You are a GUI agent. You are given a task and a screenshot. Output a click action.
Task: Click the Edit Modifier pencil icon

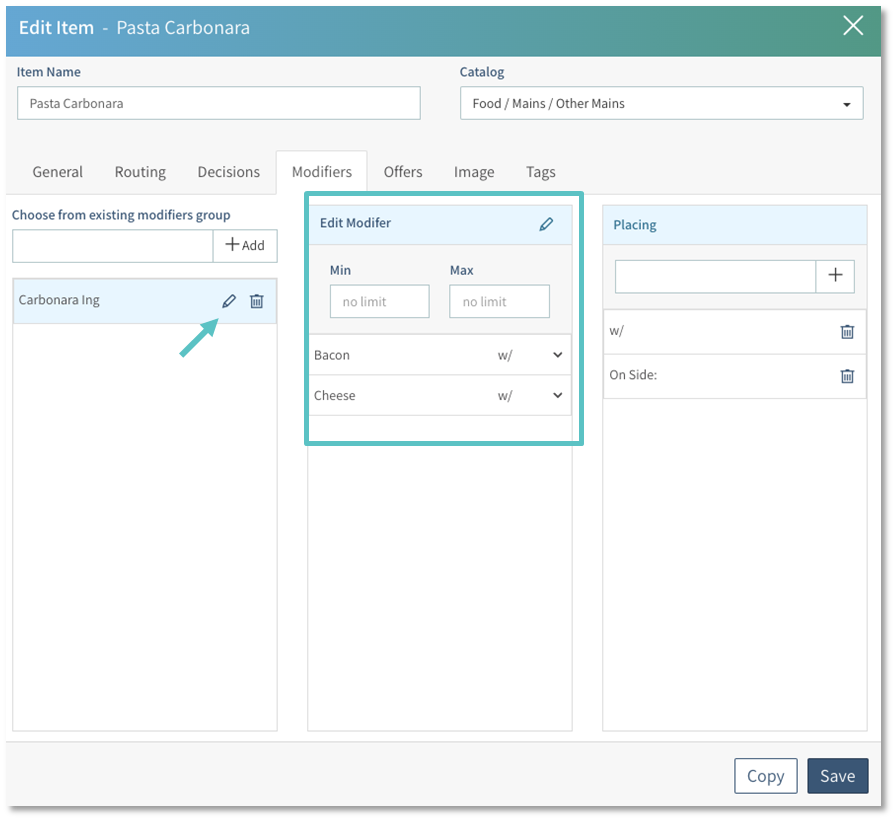click(x=546, y=224)
